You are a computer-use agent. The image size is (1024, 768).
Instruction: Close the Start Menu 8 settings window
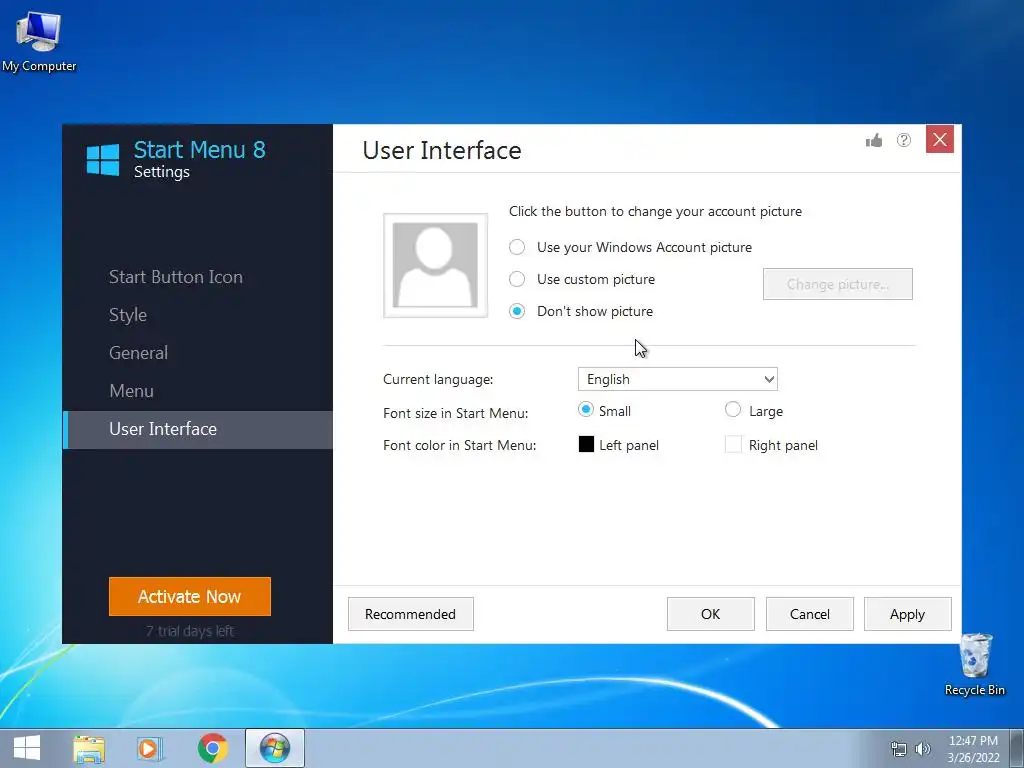(x=940, y=139)
